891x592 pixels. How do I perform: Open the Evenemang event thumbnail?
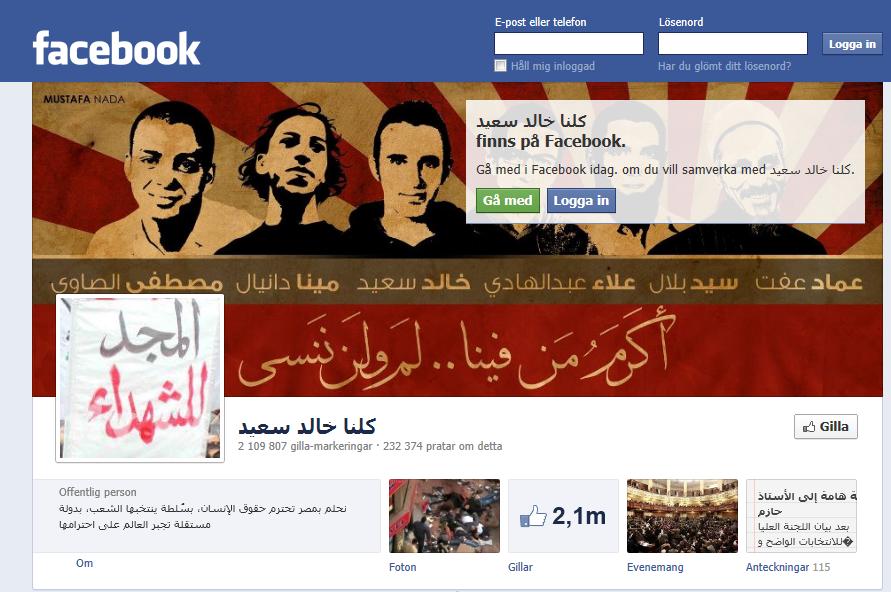682,516
